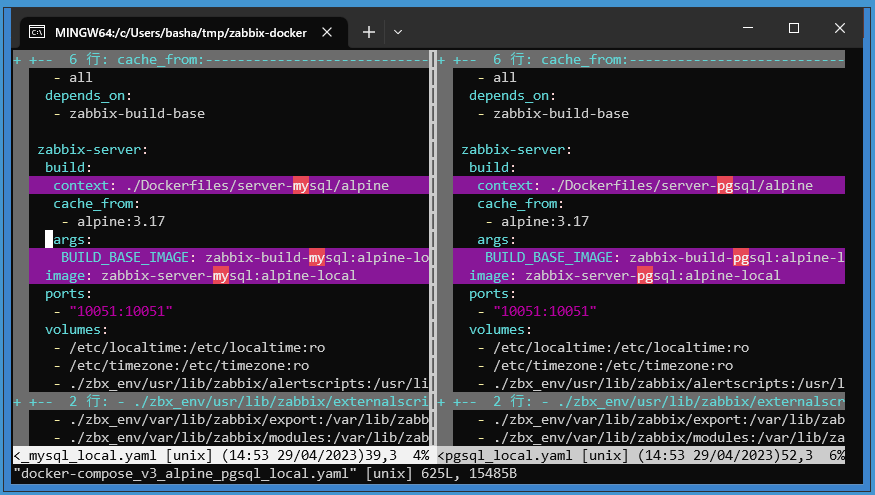Image resolution: width=875 pixels, height=495 pixels.
Task: Click left pane context server-mysql/alpine line
Action: click(x=229, y=185)
